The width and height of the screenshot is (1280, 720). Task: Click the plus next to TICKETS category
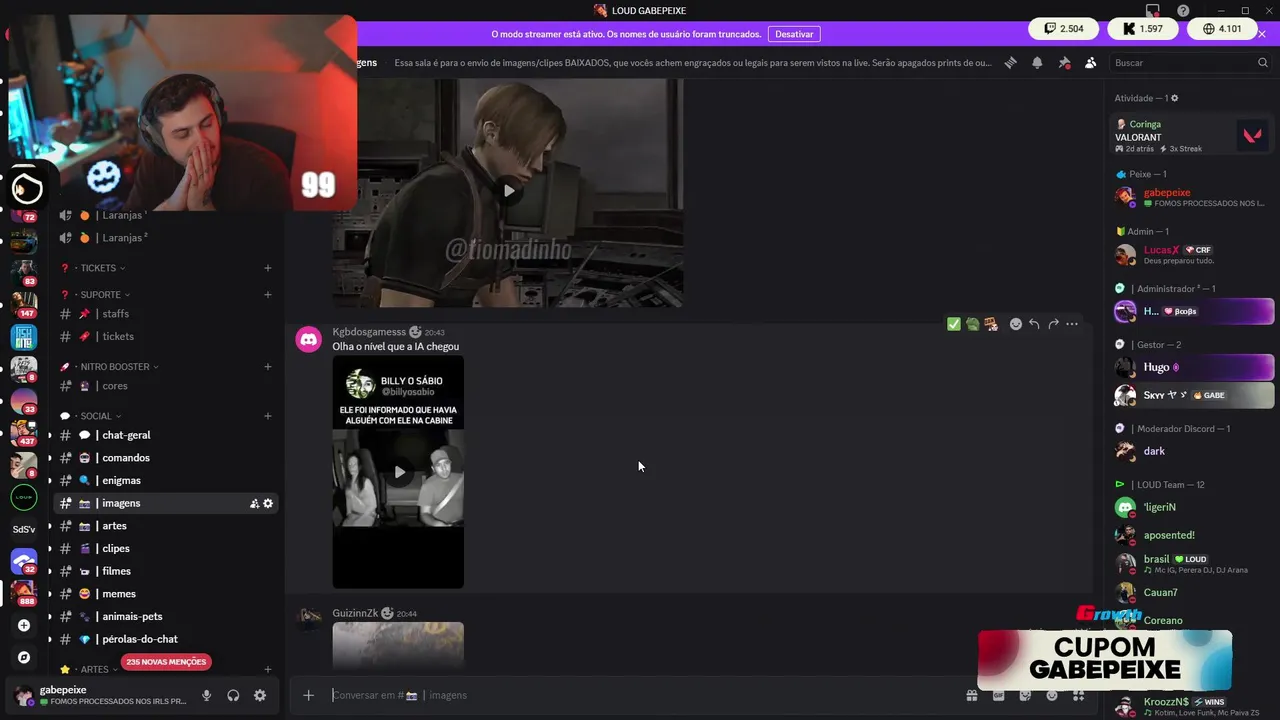point(267,268)
